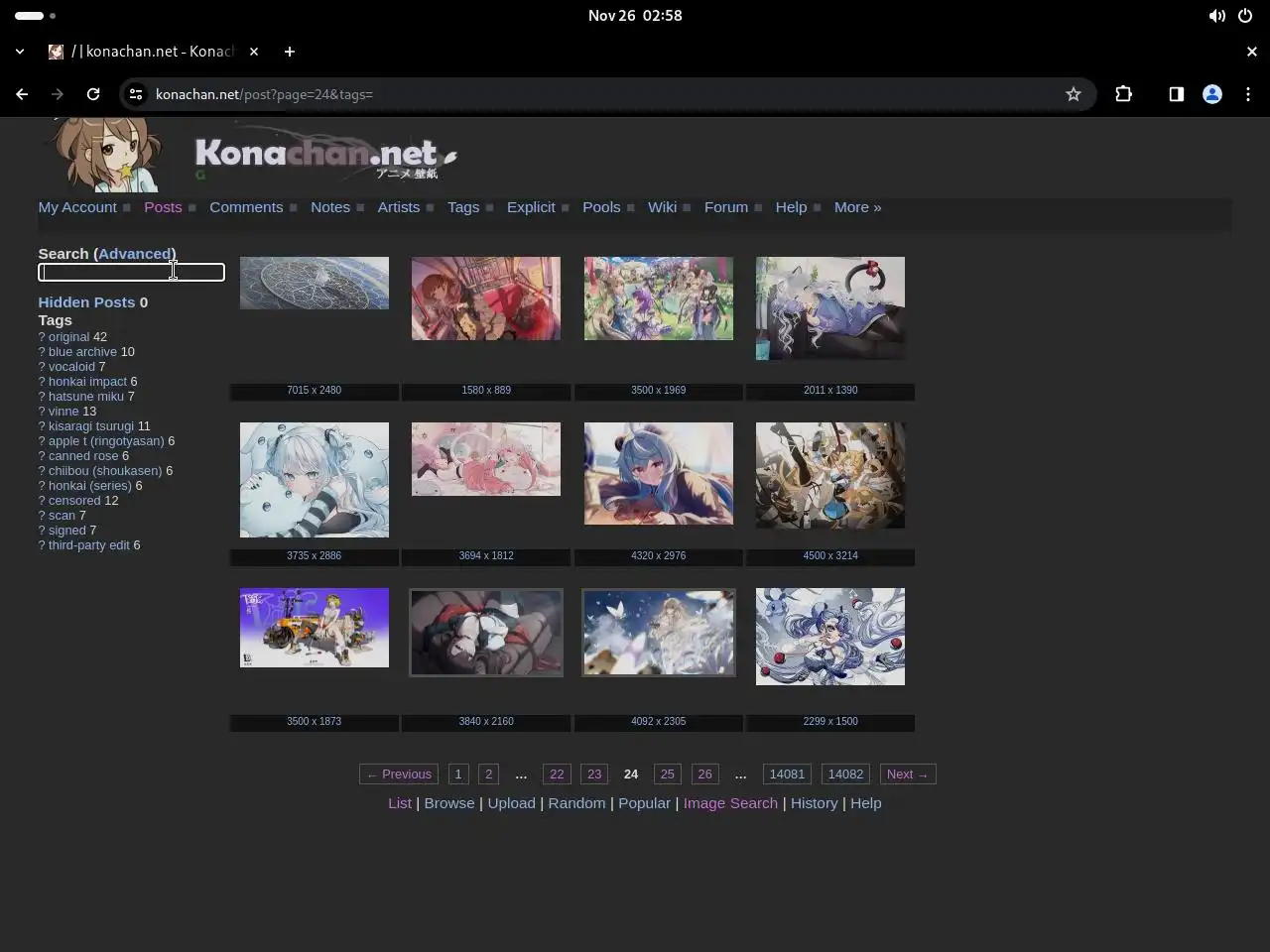The image size is (1270, 952).
Task: Select the original tag
Action: [68, 337]
